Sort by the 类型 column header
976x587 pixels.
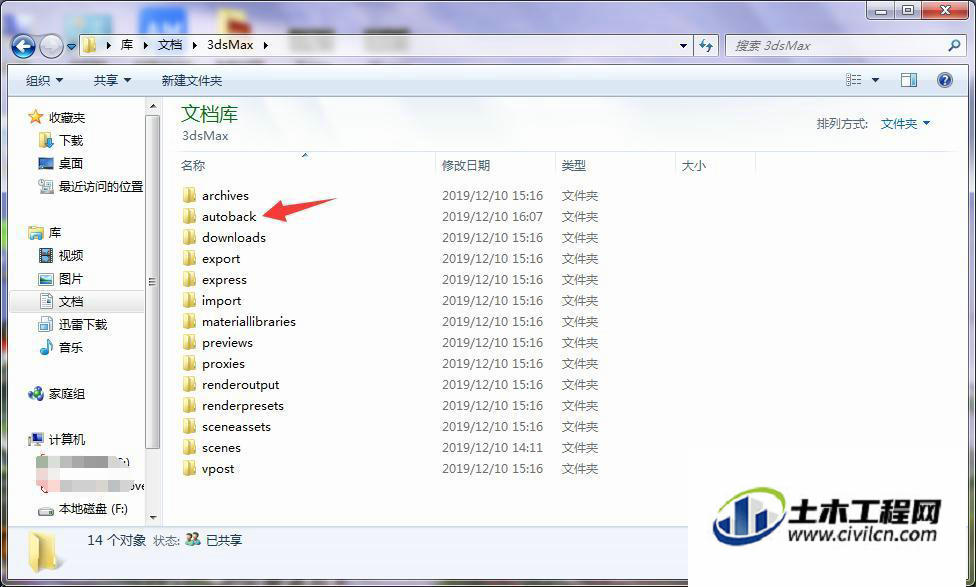tap(573, 166)
